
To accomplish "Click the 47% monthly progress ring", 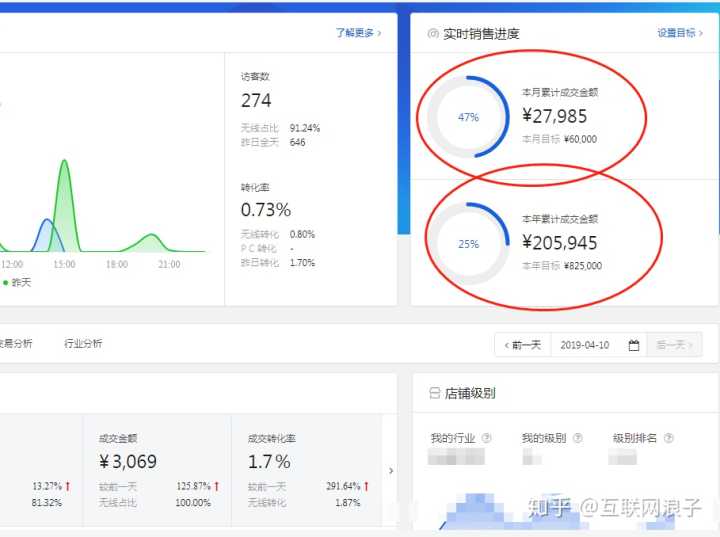I will [468, 117].
